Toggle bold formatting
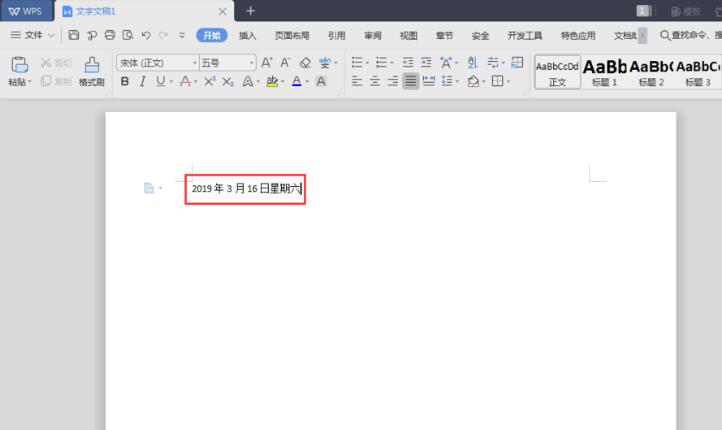Viewport: 722px width, 430px height. [x=125, y=81]
